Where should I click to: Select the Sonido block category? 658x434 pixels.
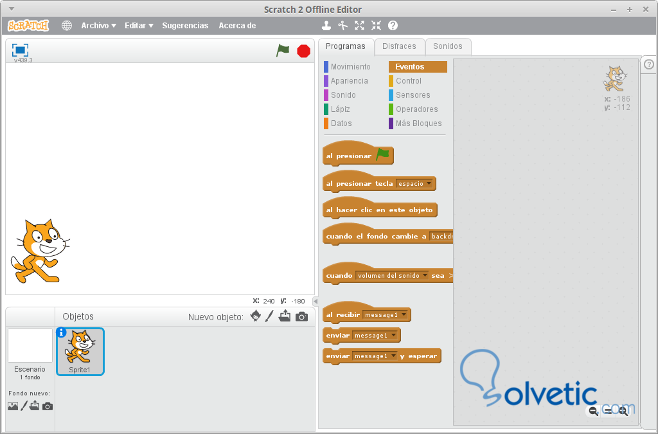coord(340,95)
